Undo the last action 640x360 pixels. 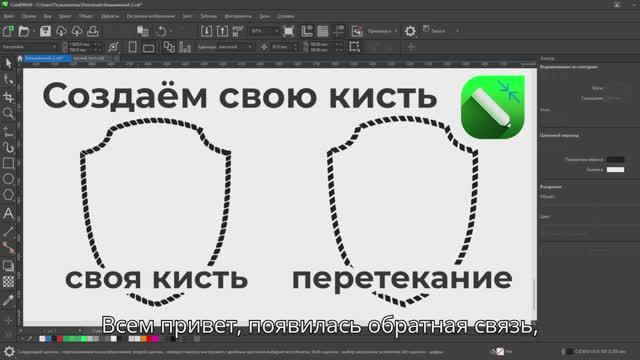162,31
